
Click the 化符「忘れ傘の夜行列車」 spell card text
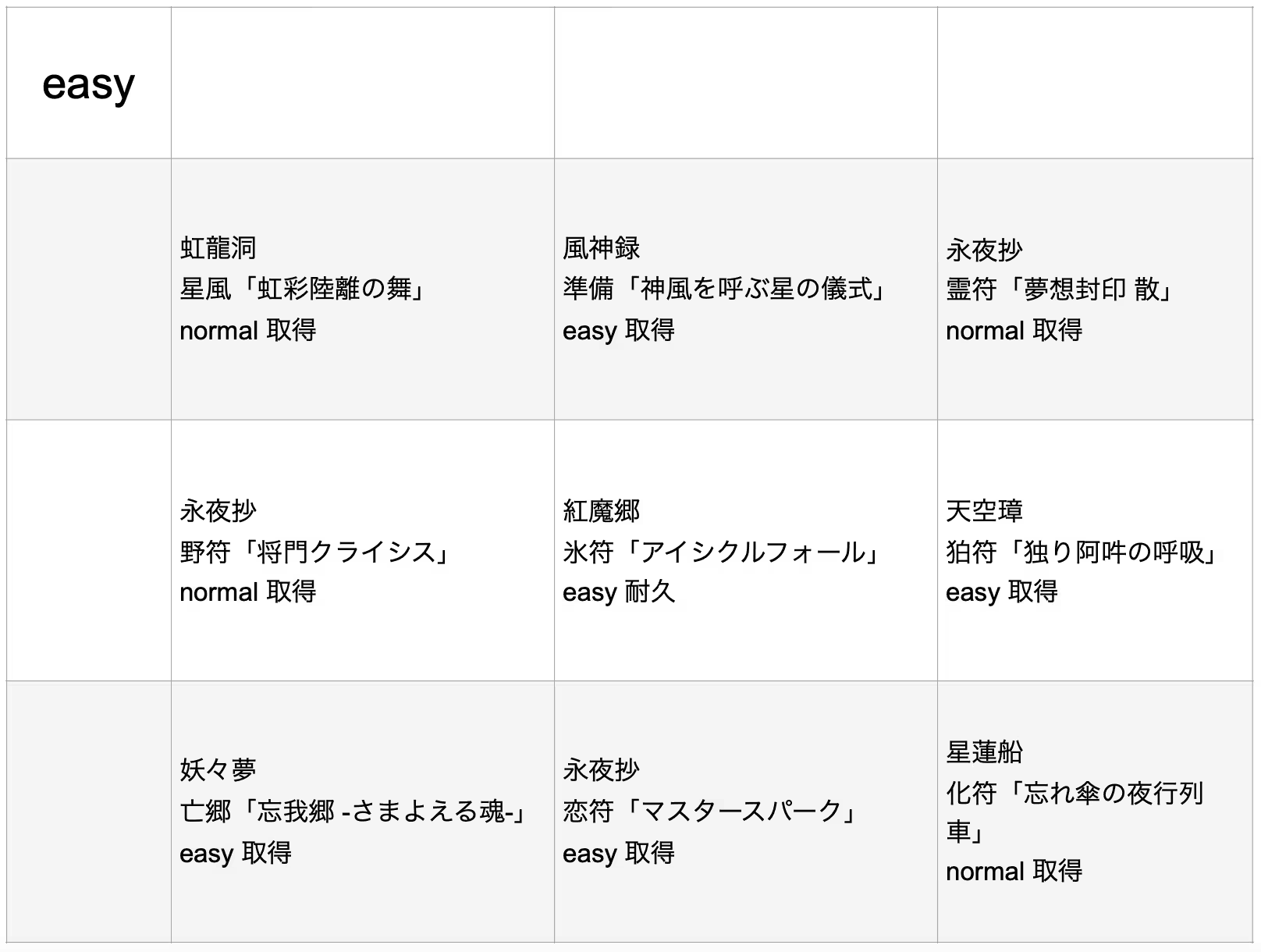click(x=1074, y=794)
